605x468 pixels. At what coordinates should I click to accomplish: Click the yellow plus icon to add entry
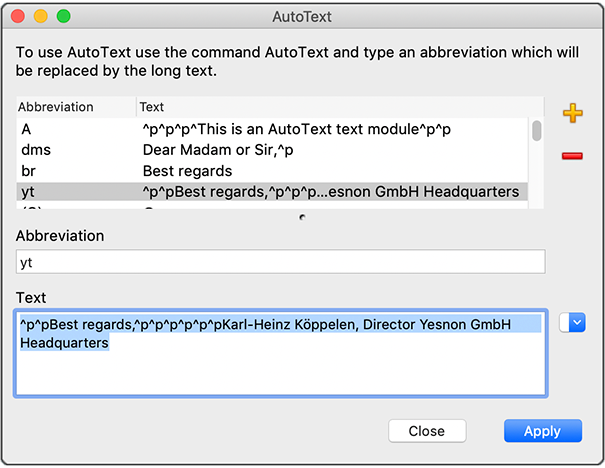[x=572, y=113]
